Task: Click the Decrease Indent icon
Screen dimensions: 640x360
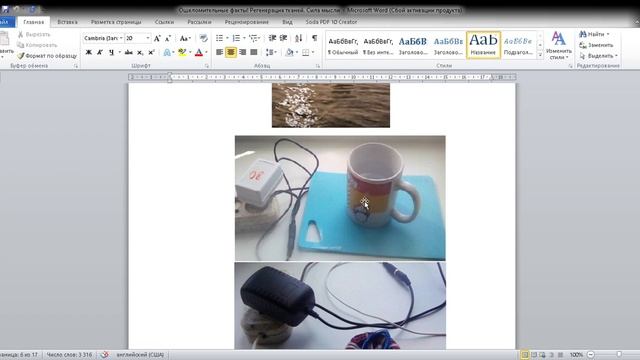Action: [272, 38]
